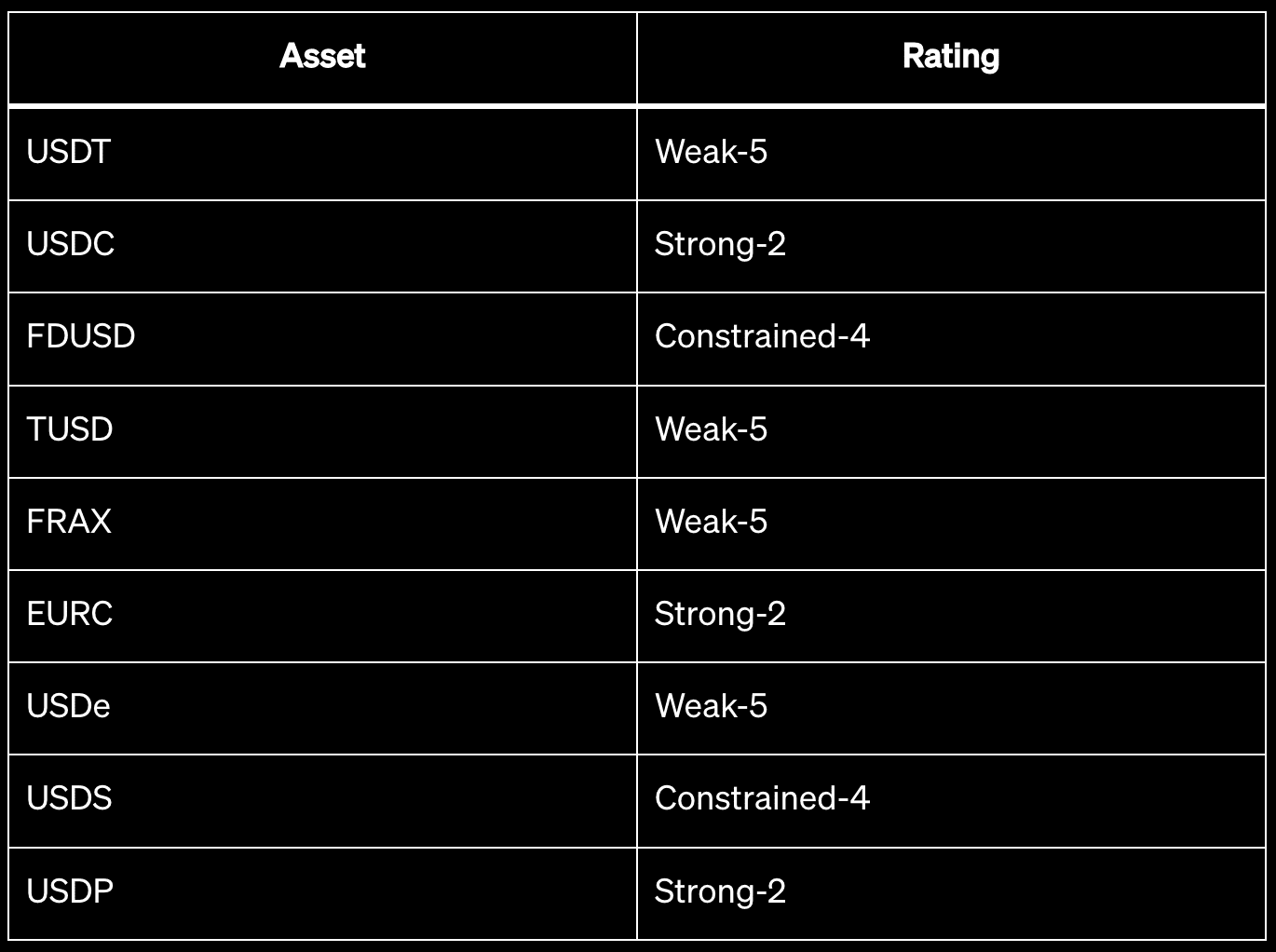Select the USDC asset cell

pos(322,246)
